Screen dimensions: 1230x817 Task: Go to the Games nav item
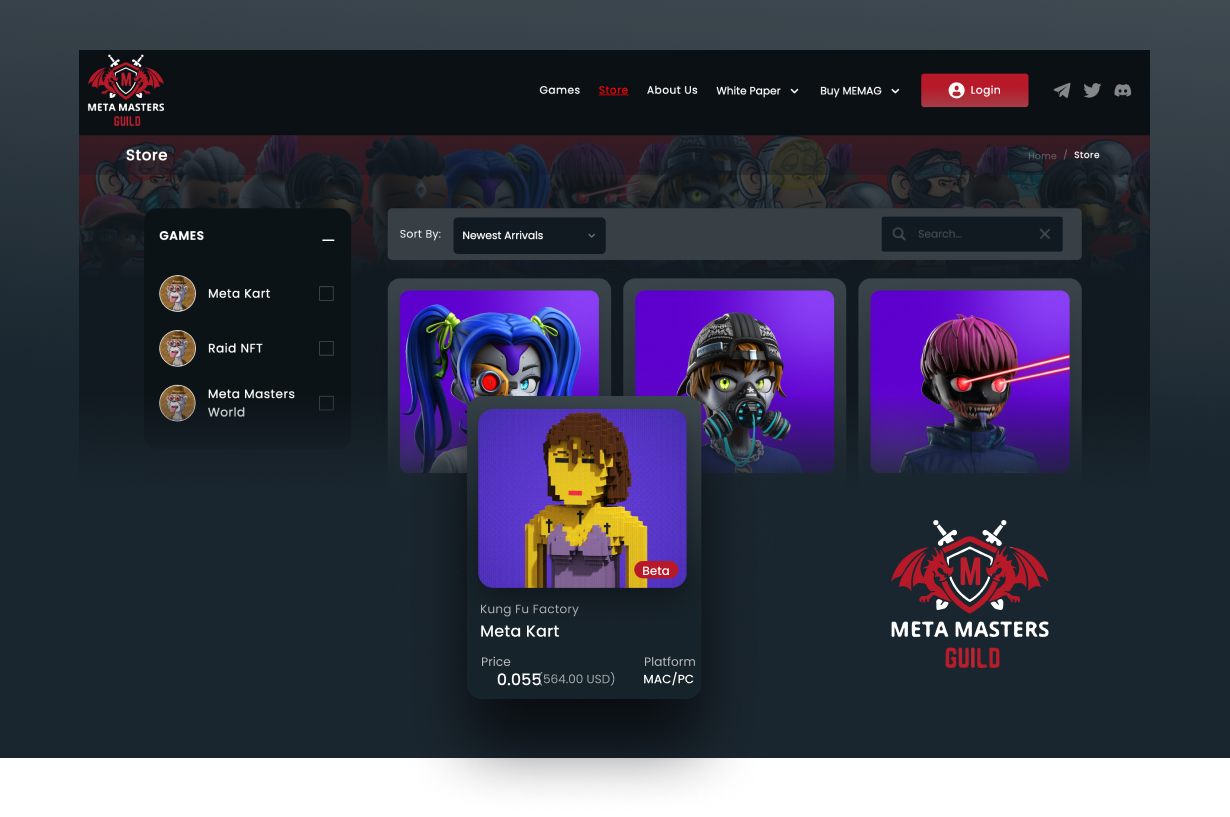click(x=560, y=90)
